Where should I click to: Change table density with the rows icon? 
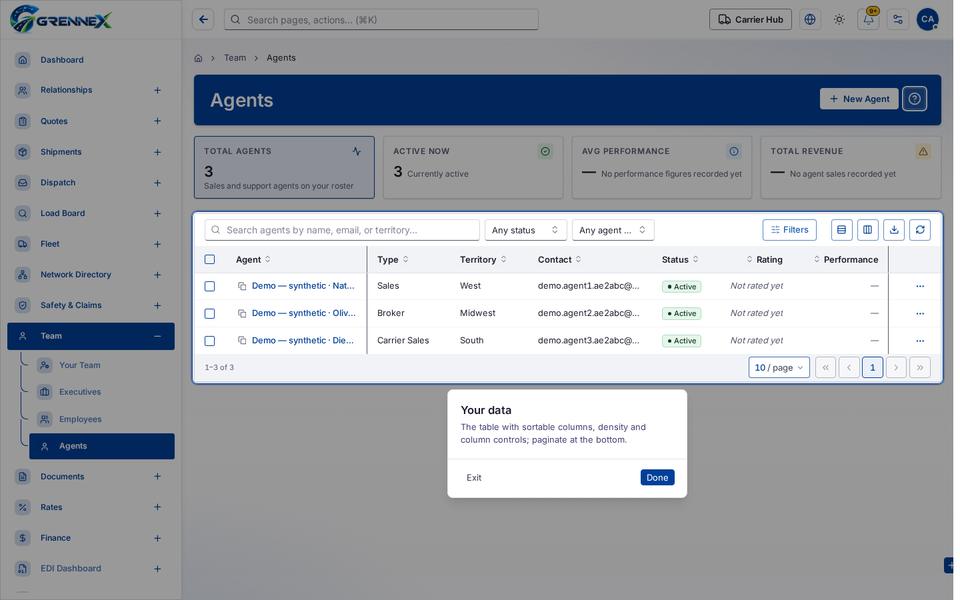pyautogui.click(x=841, y=230)
